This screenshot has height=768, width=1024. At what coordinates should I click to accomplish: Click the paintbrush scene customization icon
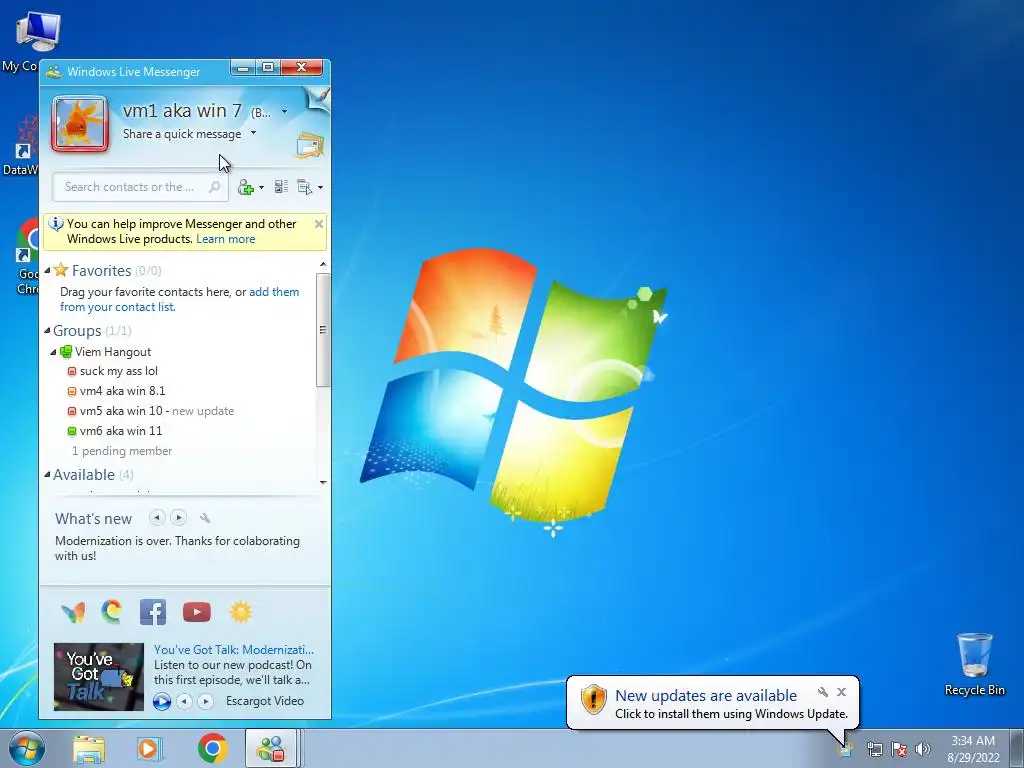319,98
